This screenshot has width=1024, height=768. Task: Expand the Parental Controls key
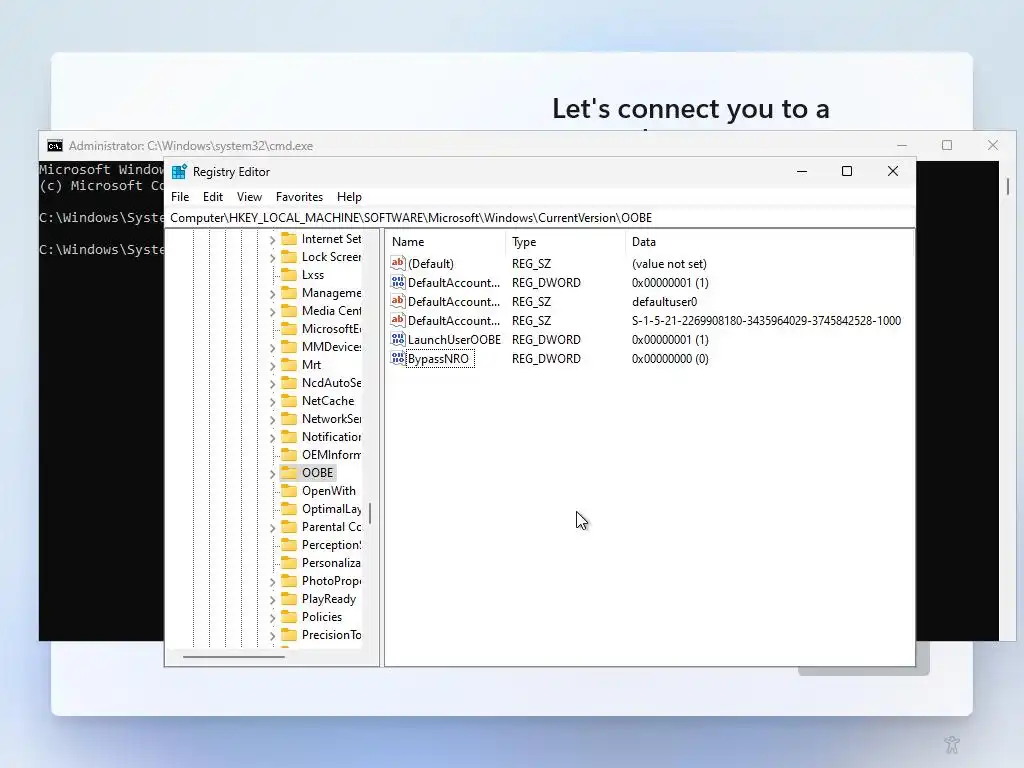[x=272, y=528]
